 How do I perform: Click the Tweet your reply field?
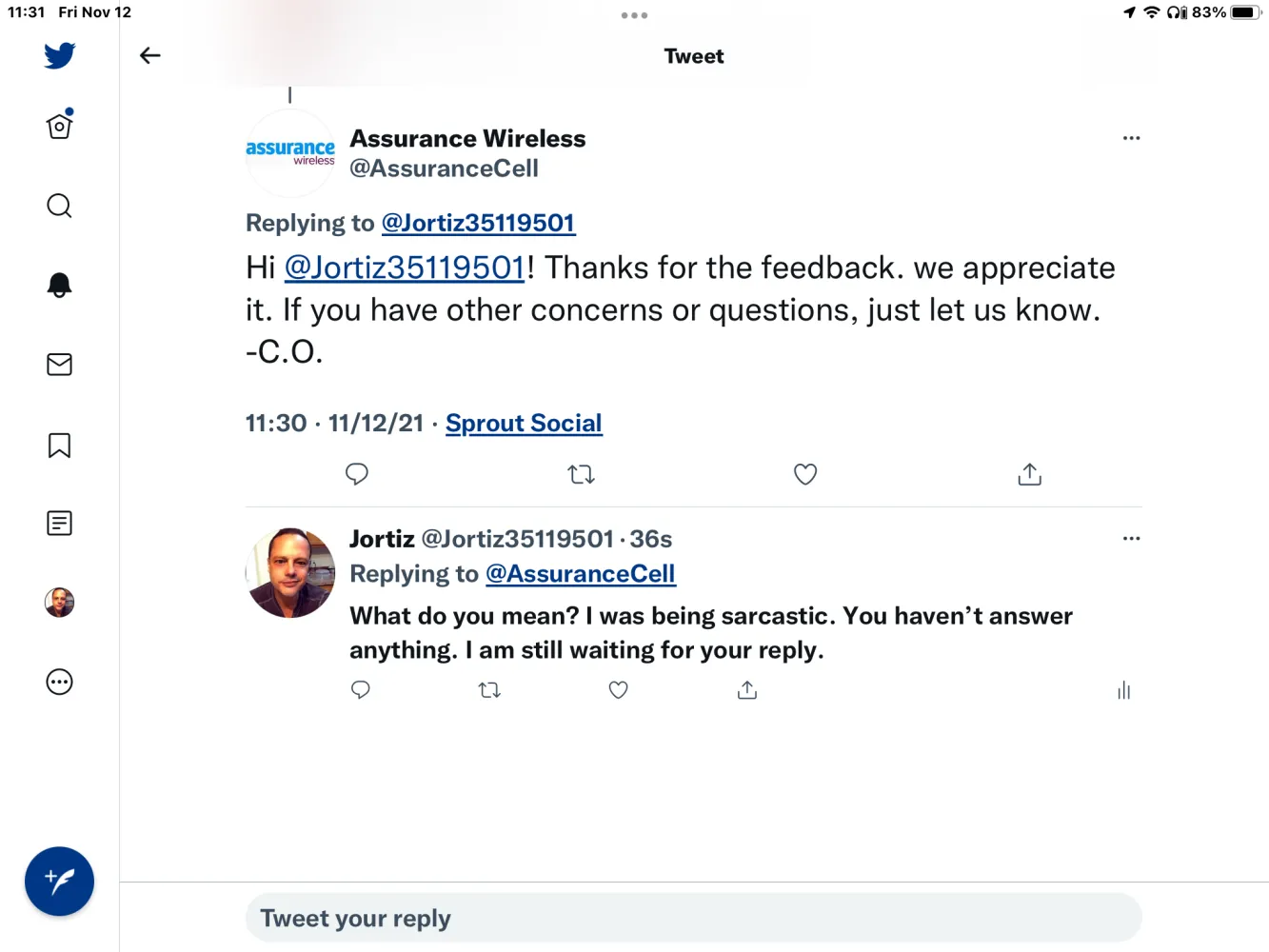693,919
